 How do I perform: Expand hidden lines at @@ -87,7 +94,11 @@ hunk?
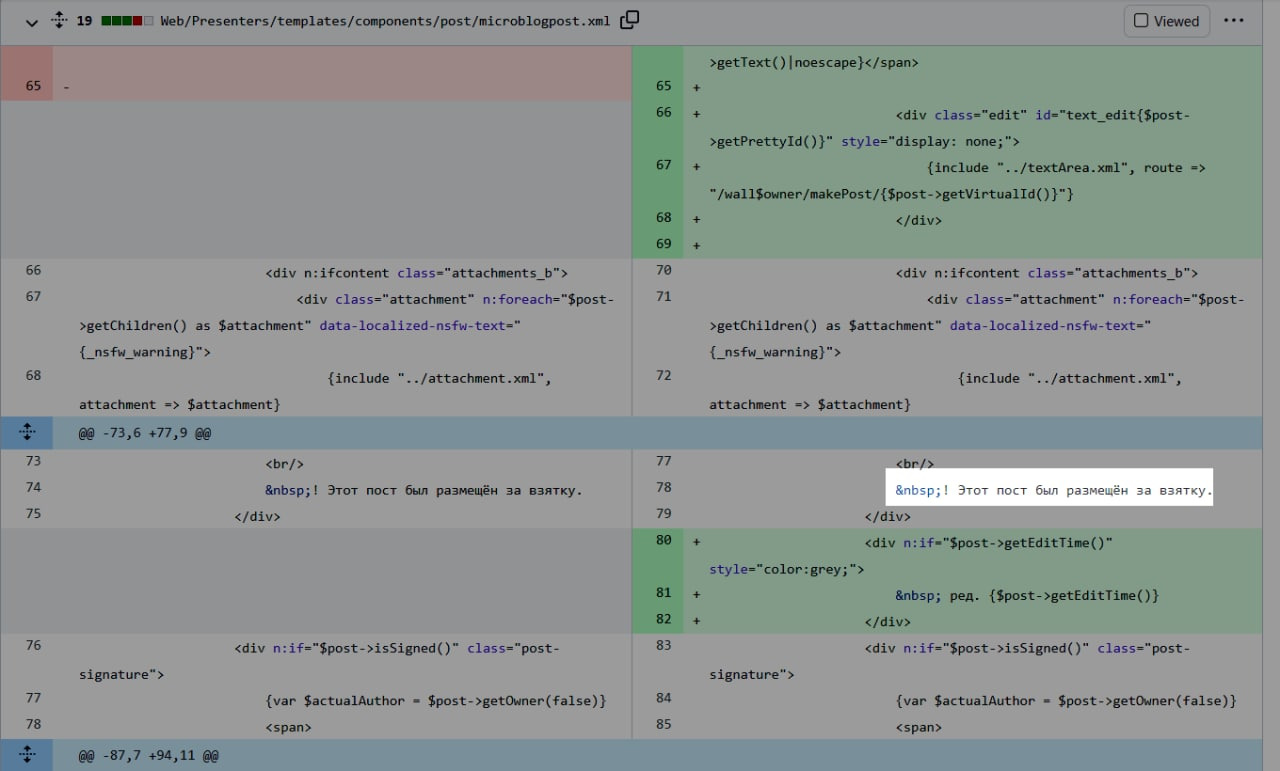pos(27,755)
